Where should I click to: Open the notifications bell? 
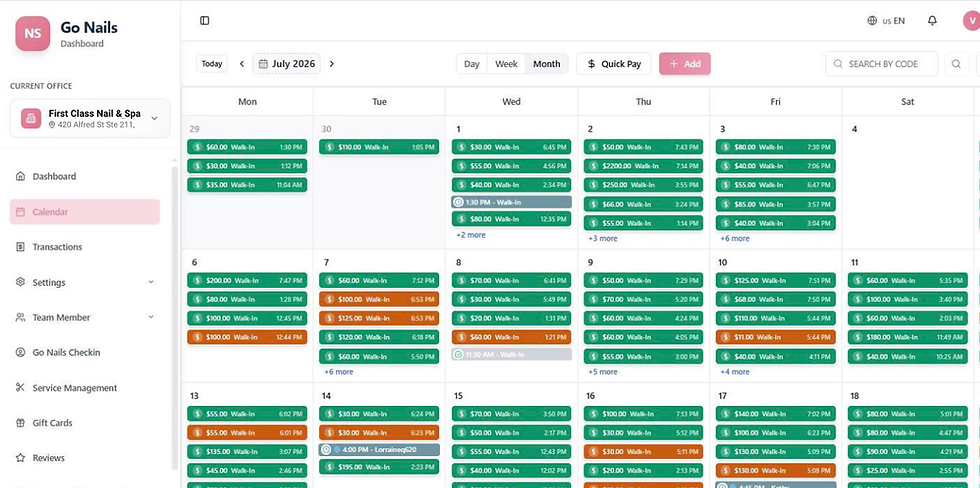pyautogui.click(x=932, y=21)
